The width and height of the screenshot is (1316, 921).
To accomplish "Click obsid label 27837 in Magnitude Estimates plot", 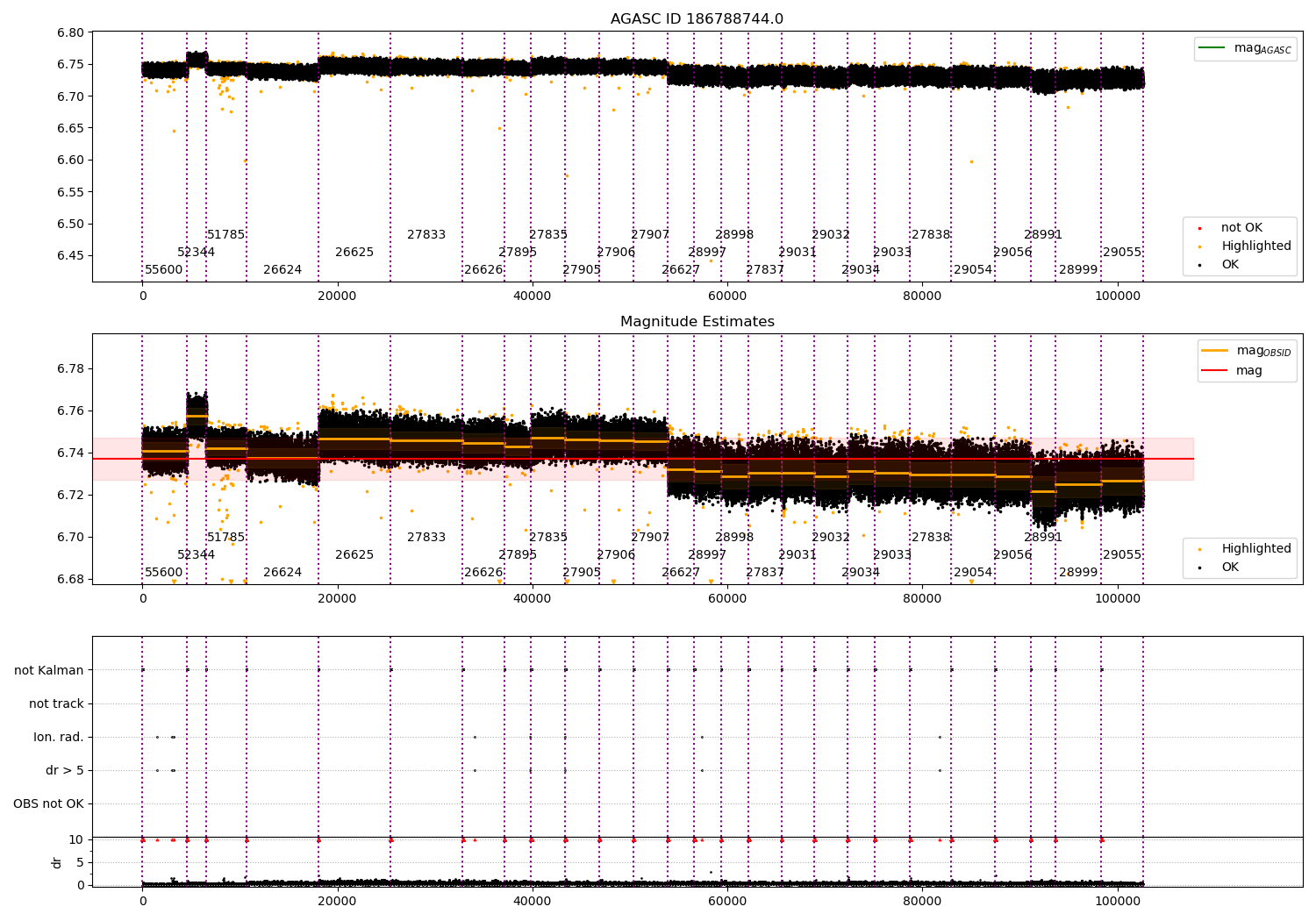I will [765, 572].
